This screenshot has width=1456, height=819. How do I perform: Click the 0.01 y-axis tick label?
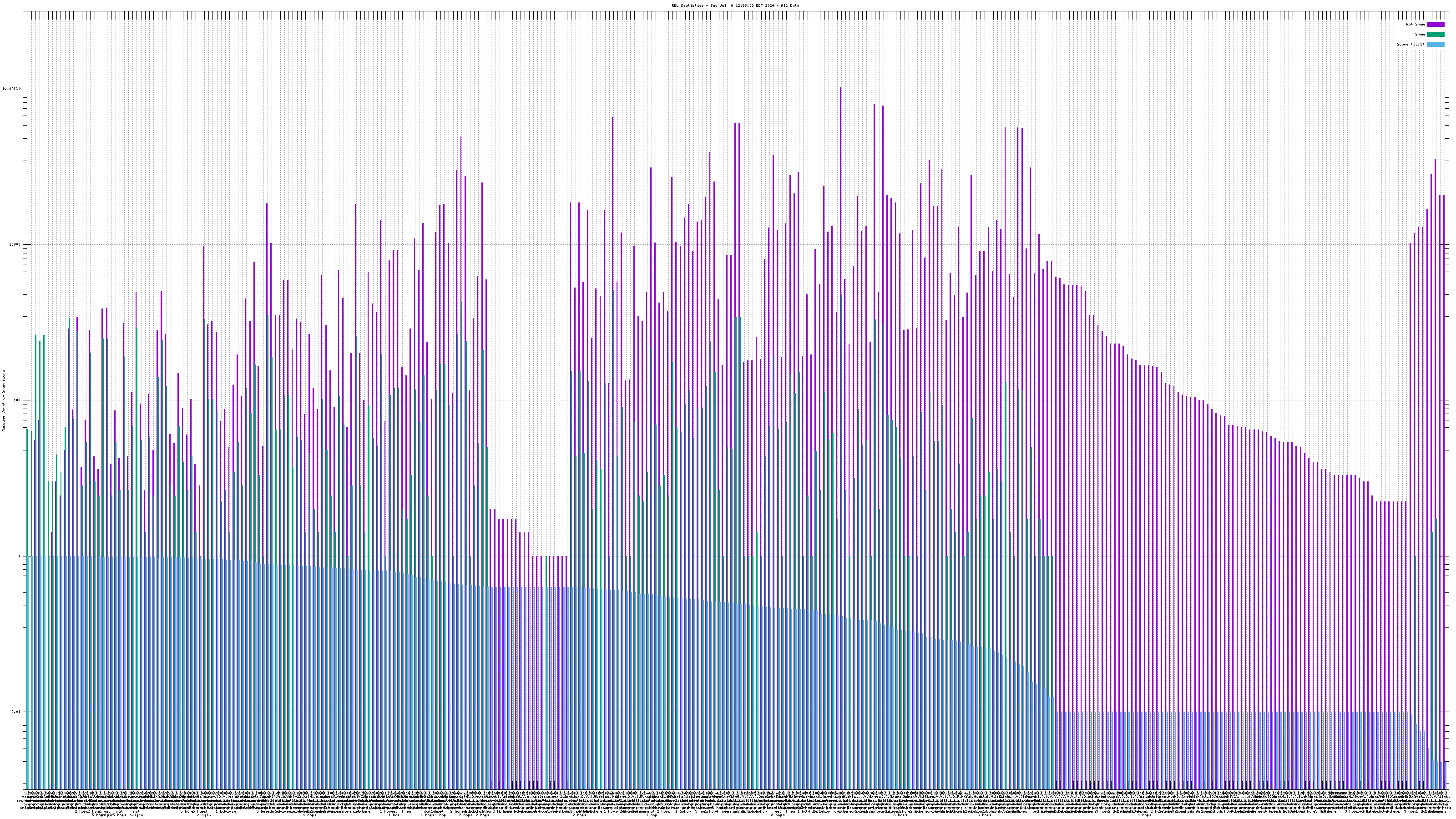tap(16, 712)
